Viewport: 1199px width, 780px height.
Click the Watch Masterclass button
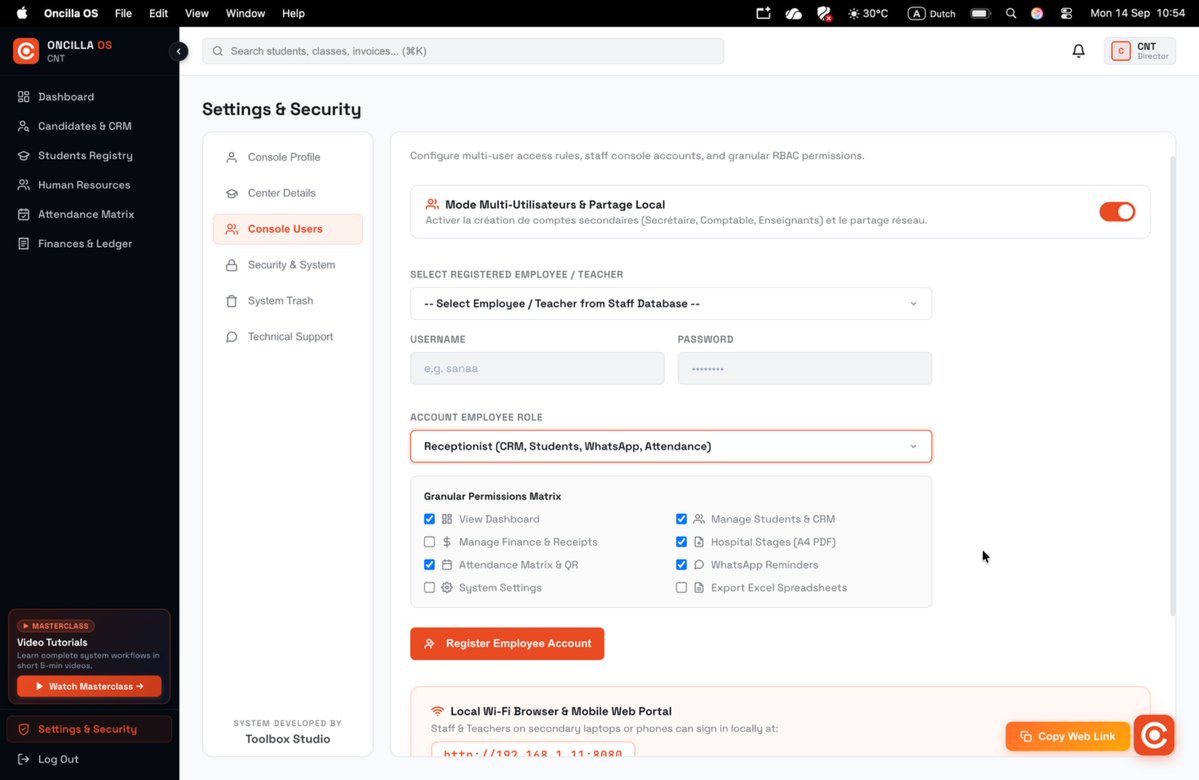(89, 686)
